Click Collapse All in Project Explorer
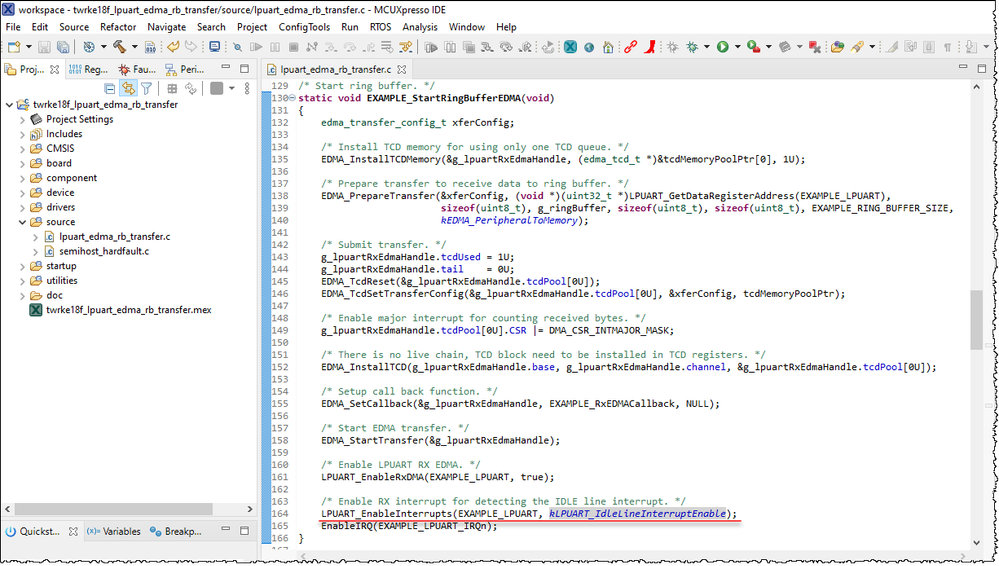This screenshot has height=566, width=999. (x=110, y=89)
